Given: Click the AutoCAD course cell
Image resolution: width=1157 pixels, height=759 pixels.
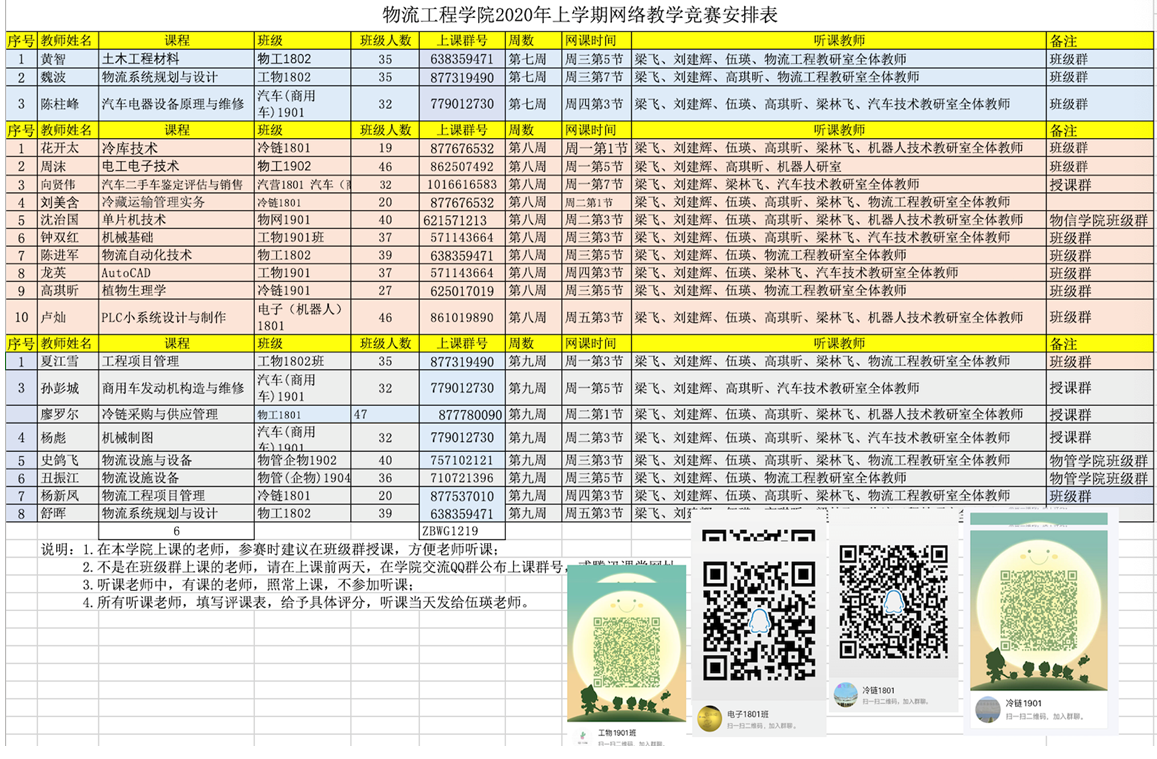Looking at the screenshot, I should (175, 273).
